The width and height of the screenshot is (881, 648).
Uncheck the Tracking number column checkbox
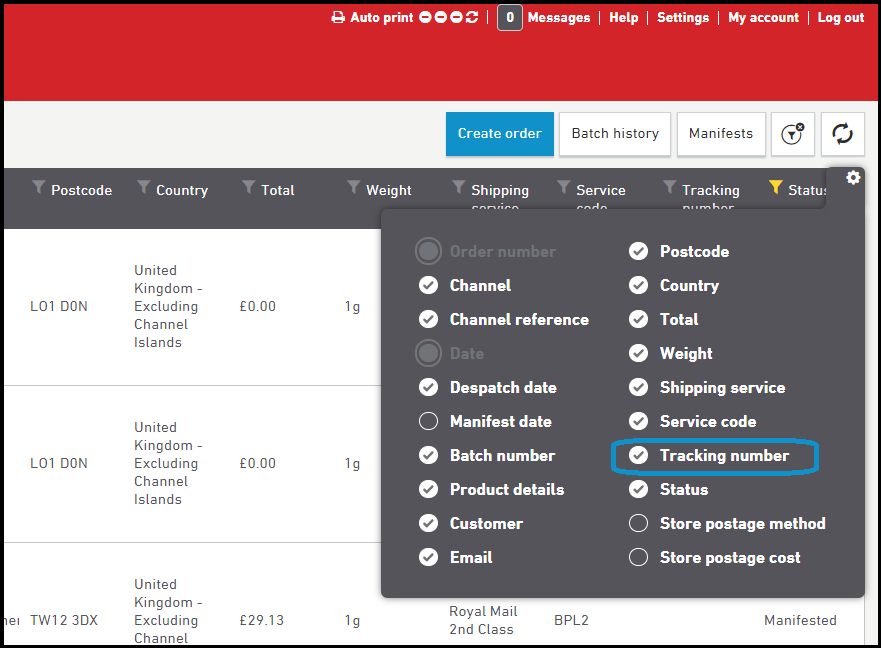click(638, 456)
